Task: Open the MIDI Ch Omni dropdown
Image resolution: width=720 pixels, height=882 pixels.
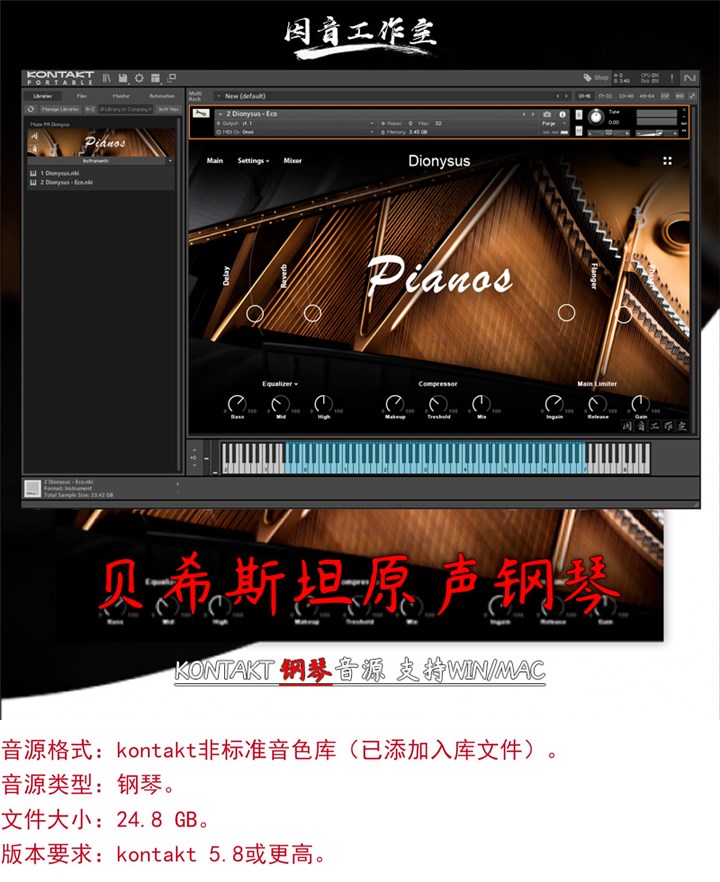Action: [295, 132]
